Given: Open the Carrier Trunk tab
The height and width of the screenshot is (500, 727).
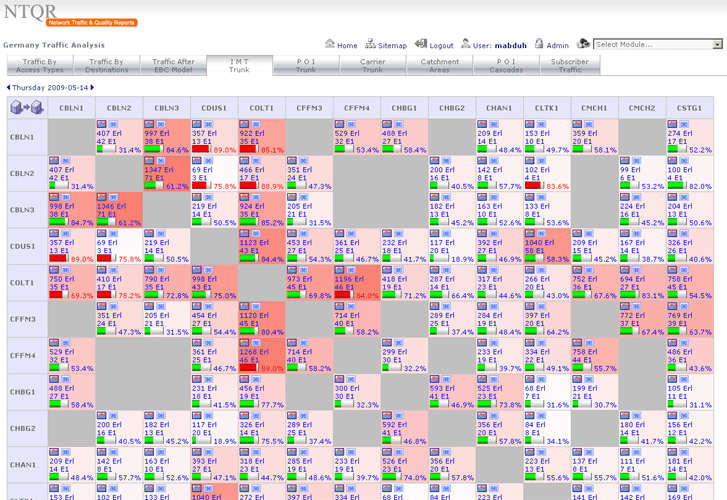Looking at the screenshot, I should pos(372,66).
